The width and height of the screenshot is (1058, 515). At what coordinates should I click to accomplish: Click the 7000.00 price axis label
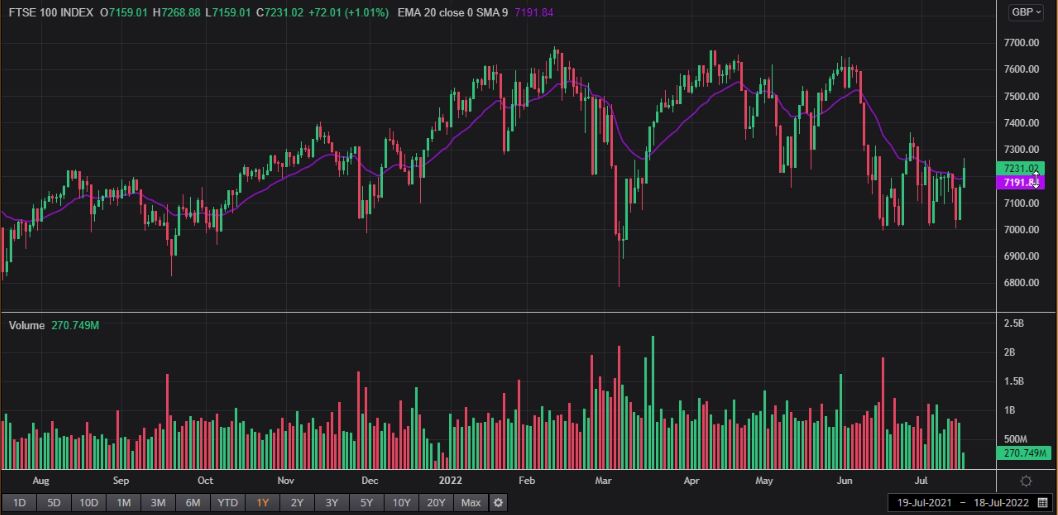pyautogui.click(x=1021, y=229)
